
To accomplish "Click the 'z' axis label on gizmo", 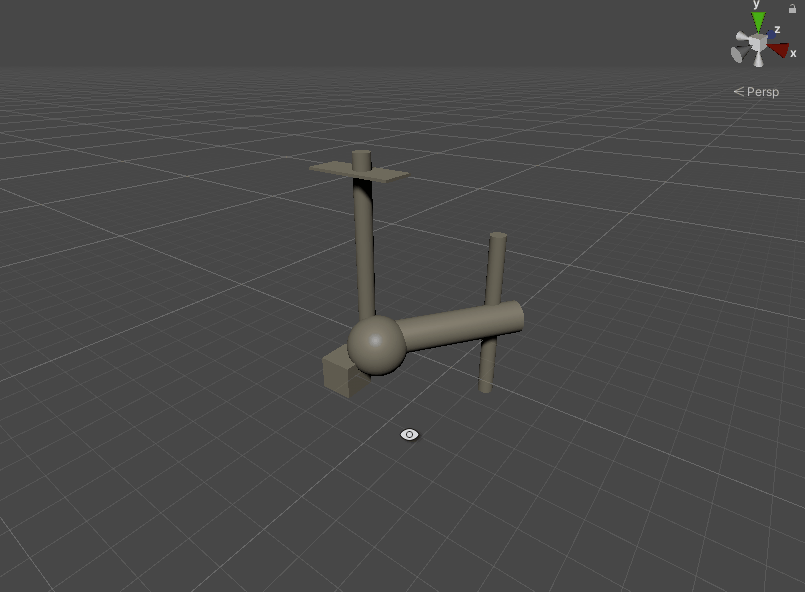I will pyautogui.click(x=776, y=30).
